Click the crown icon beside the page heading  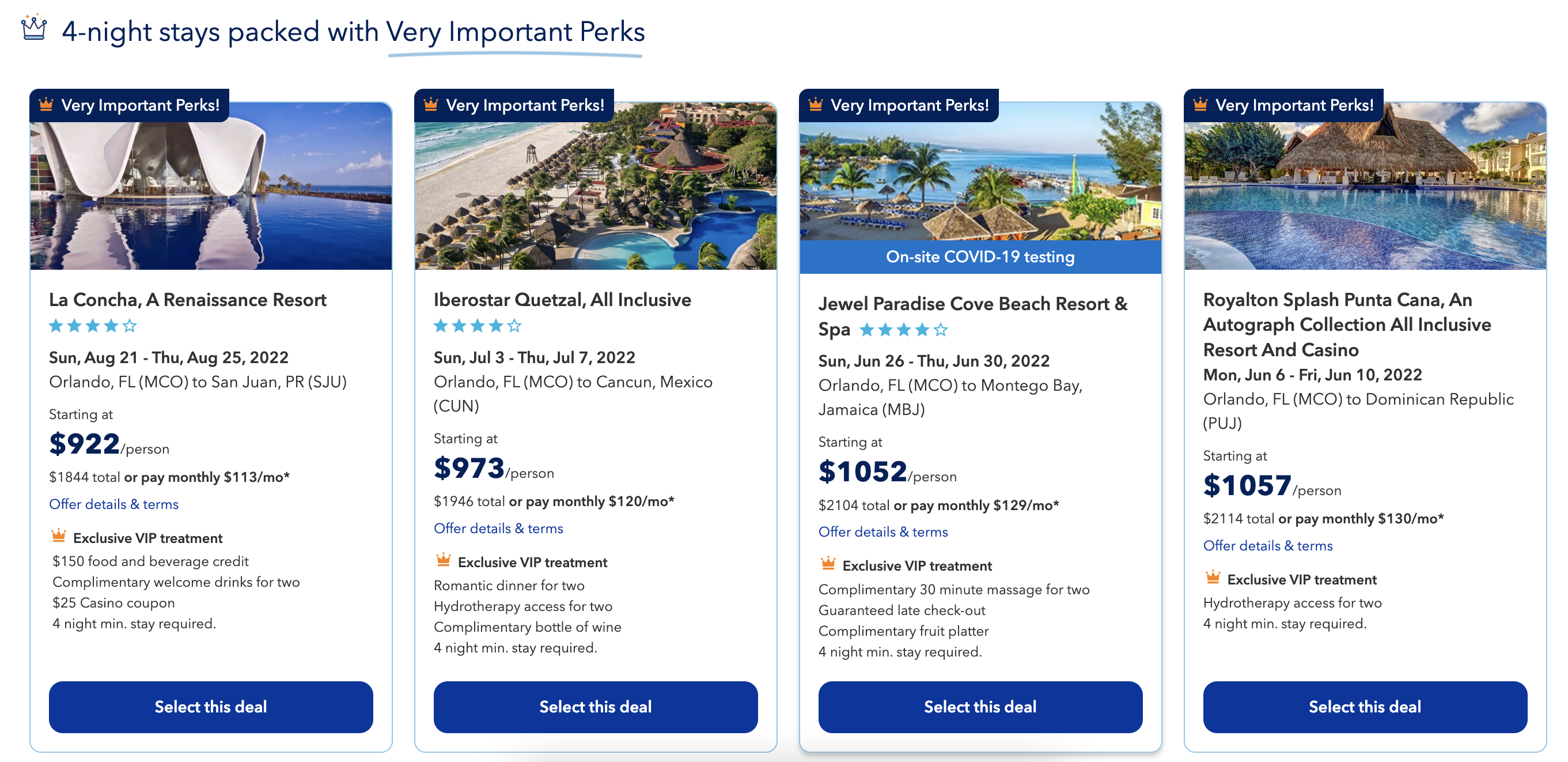pyautogui.click(x=33, y=28)
